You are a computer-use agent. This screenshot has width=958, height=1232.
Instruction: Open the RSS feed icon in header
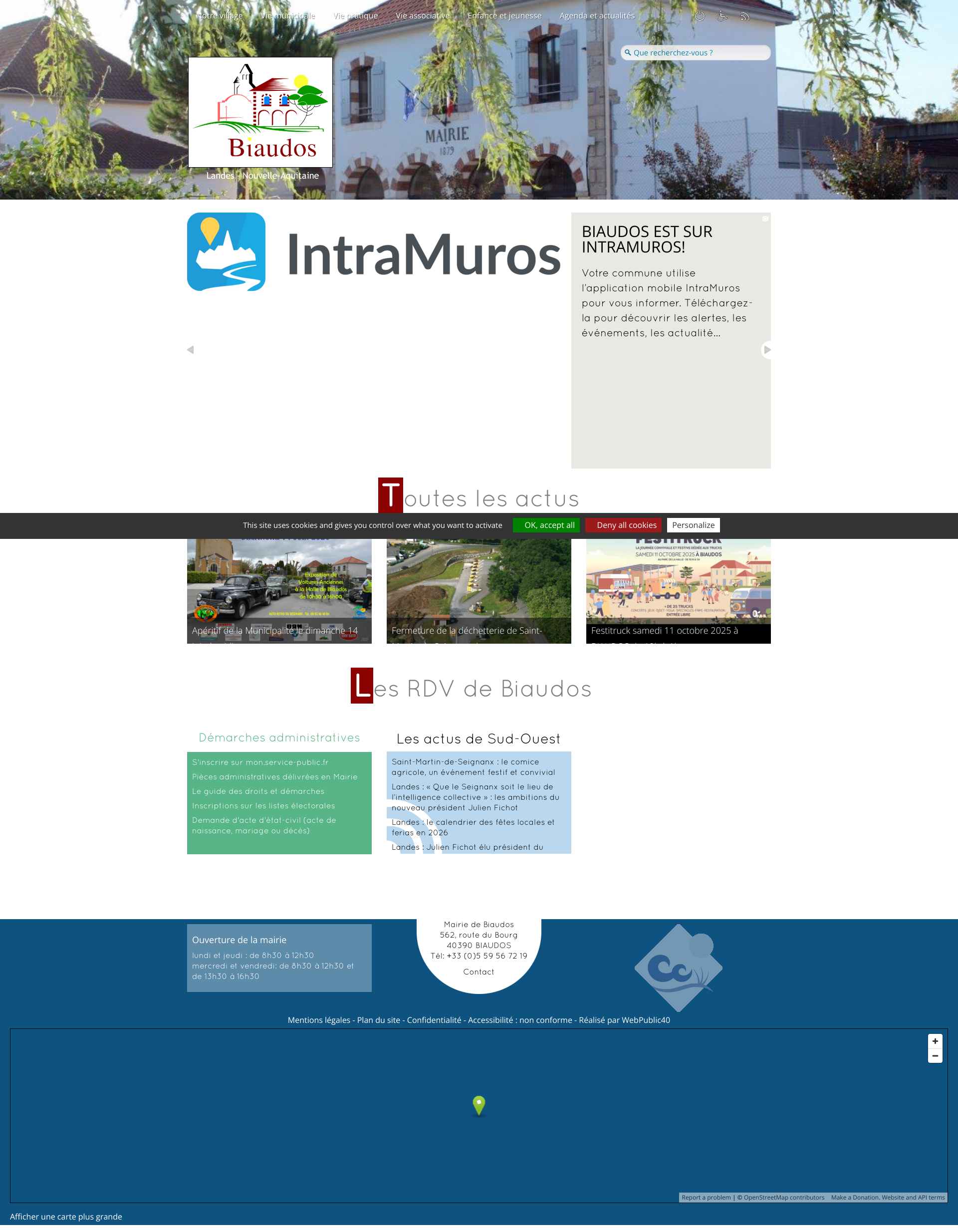(745, 16)
